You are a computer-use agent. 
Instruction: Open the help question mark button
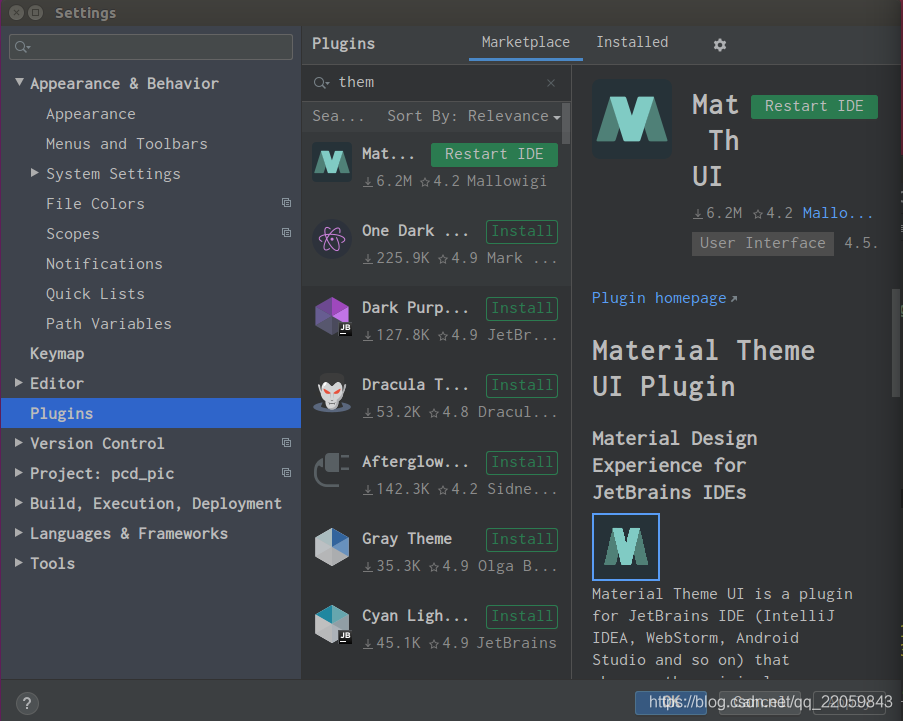tap(27, 703)
